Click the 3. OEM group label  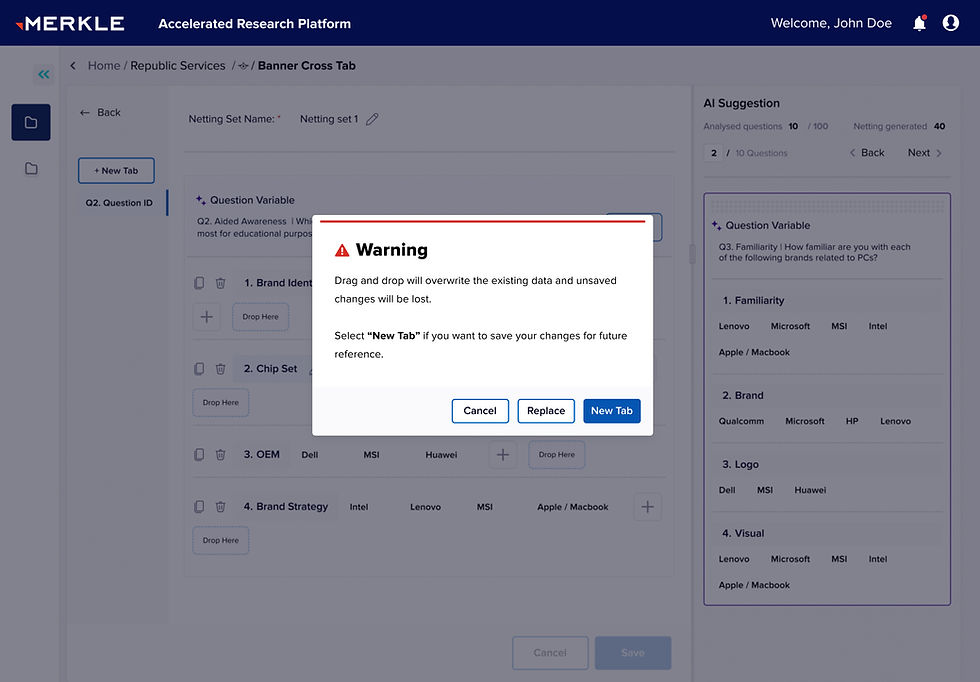click(261, 454)
